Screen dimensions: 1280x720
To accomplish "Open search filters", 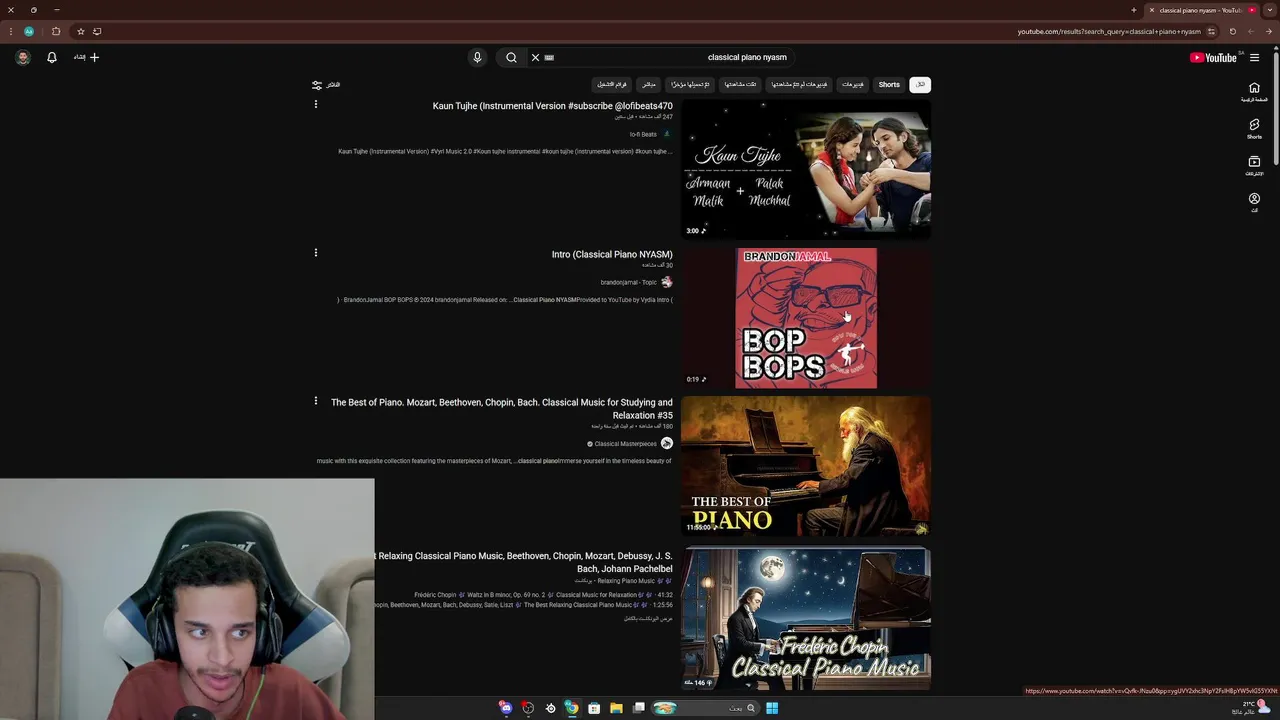I will pyautogui.click(x=326, y=85).
